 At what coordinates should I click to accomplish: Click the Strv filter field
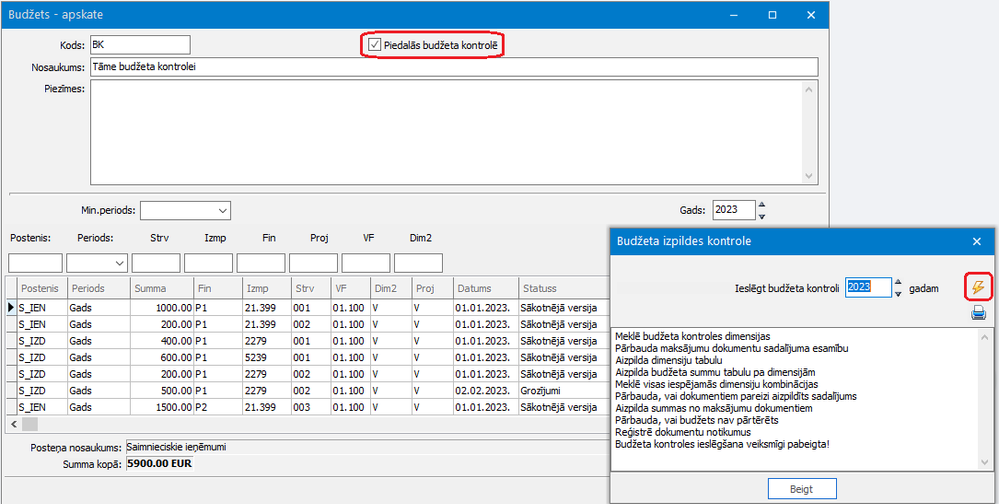tap(155, 263)
